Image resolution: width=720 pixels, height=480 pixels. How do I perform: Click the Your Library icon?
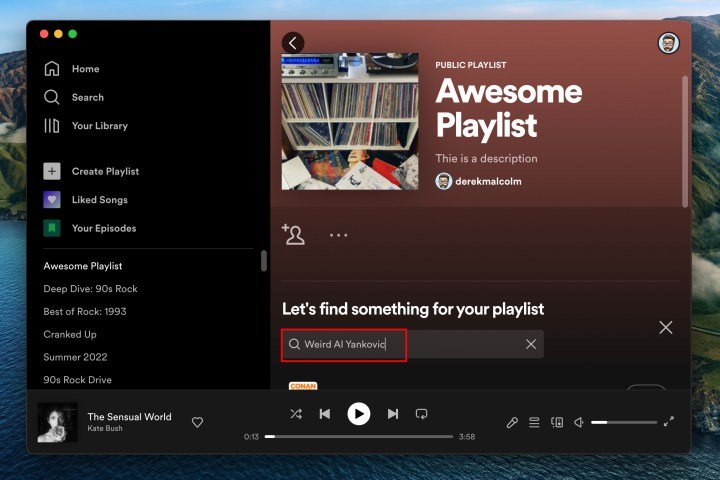51,126
